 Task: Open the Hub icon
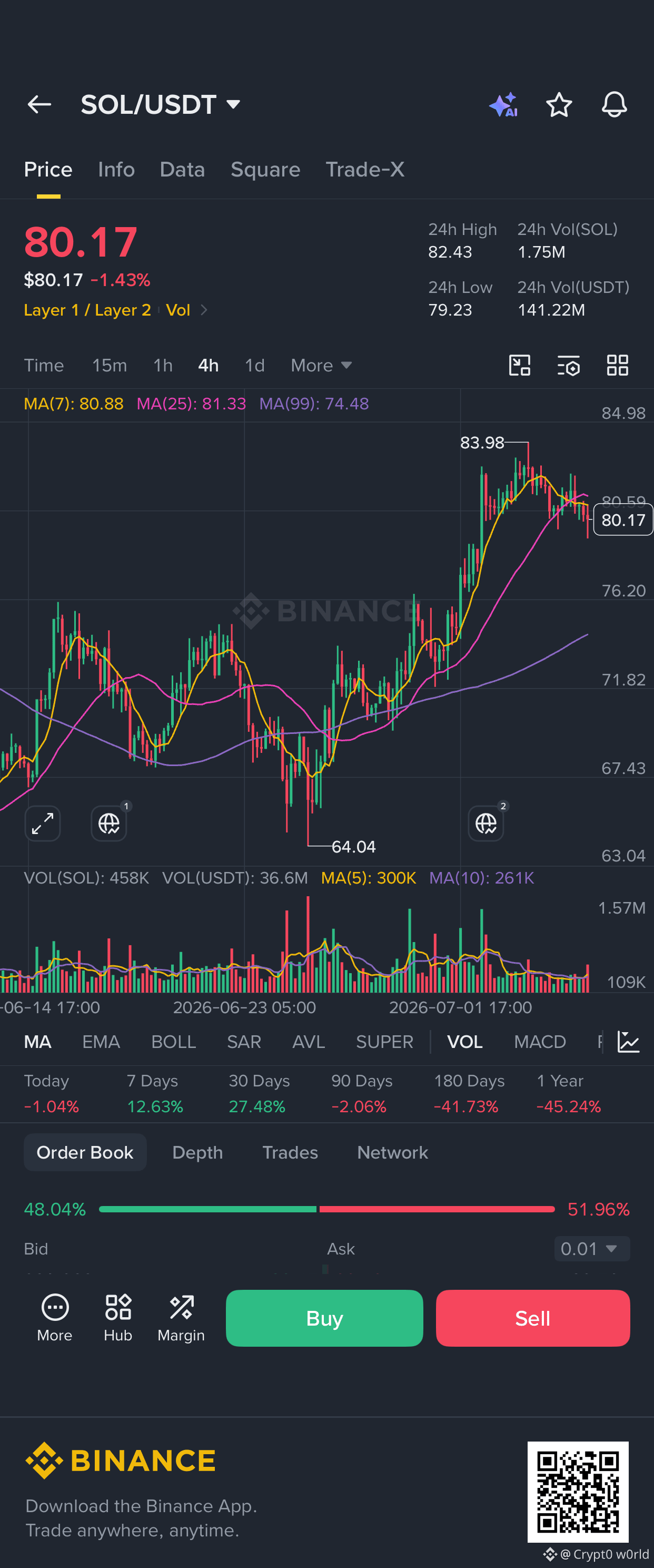pyautogui.click(x=118, y=1318)
